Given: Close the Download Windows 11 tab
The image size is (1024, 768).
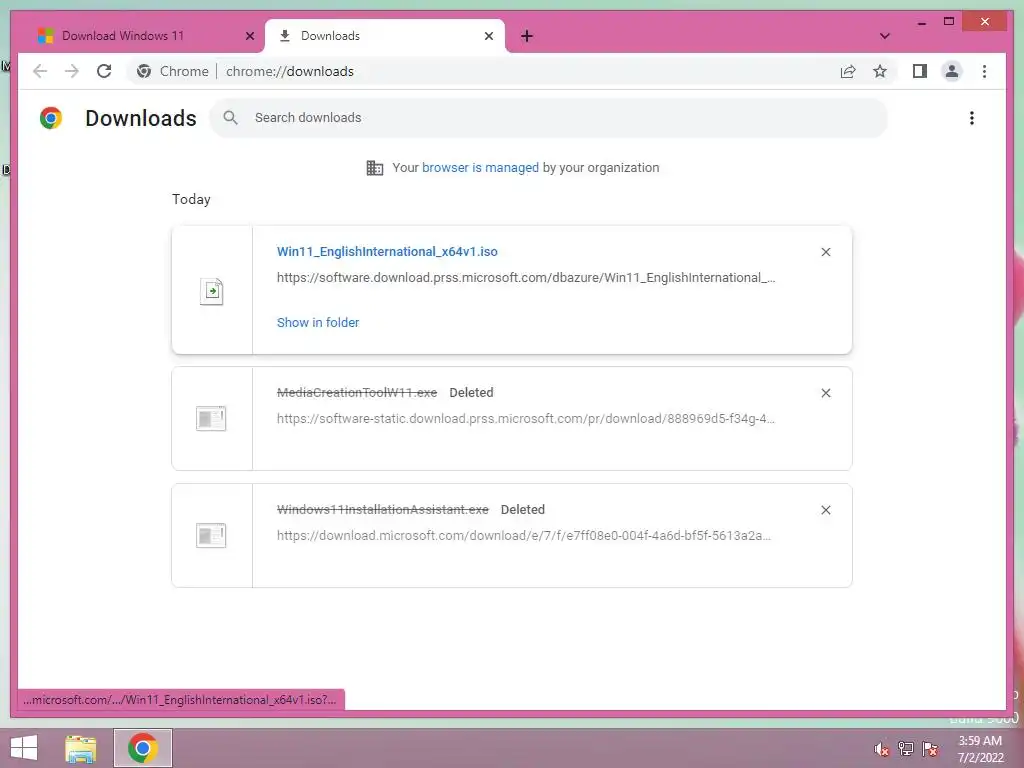Looking at the screenshot, I should pos(249,36).
